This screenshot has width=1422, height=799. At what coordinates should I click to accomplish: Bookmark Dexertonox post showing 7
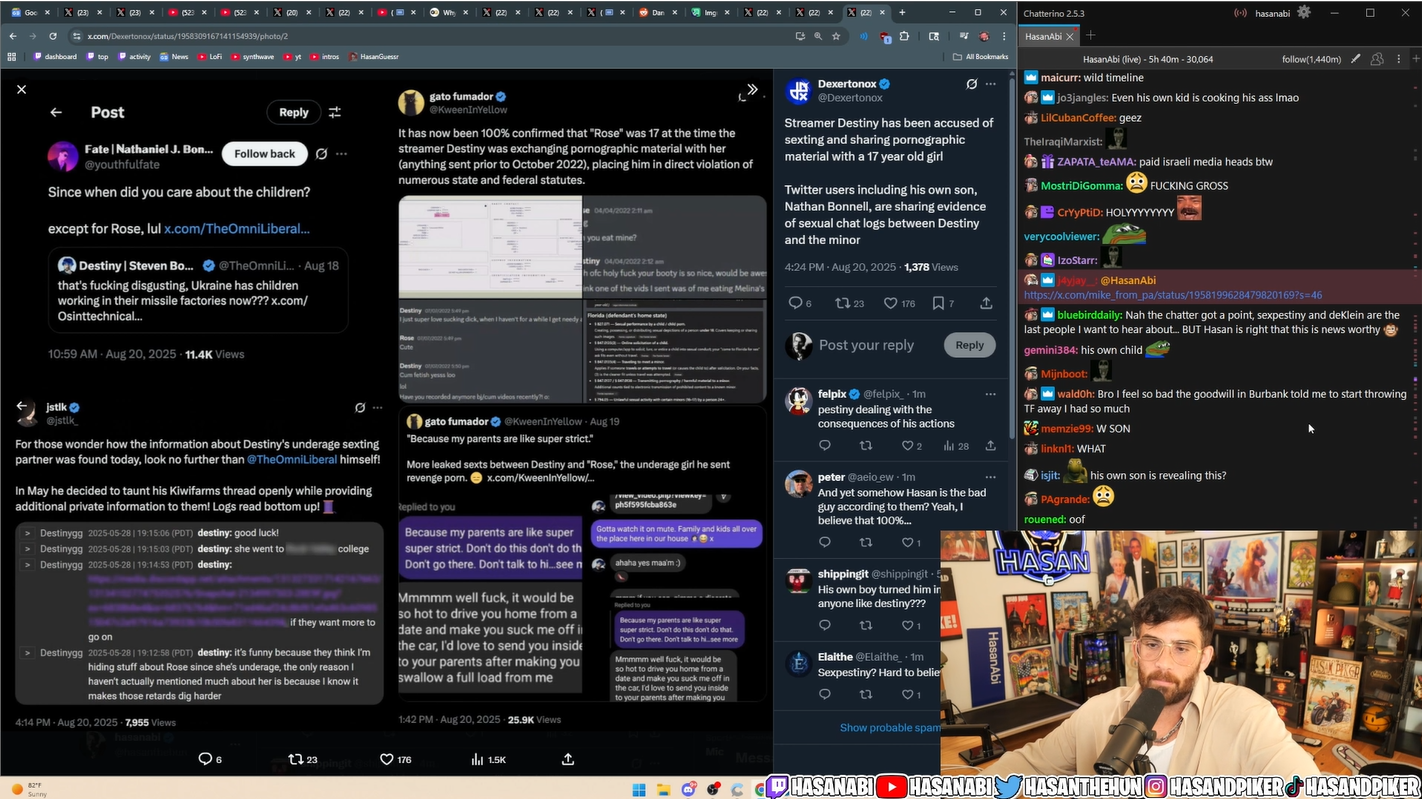tap(938, 303)
